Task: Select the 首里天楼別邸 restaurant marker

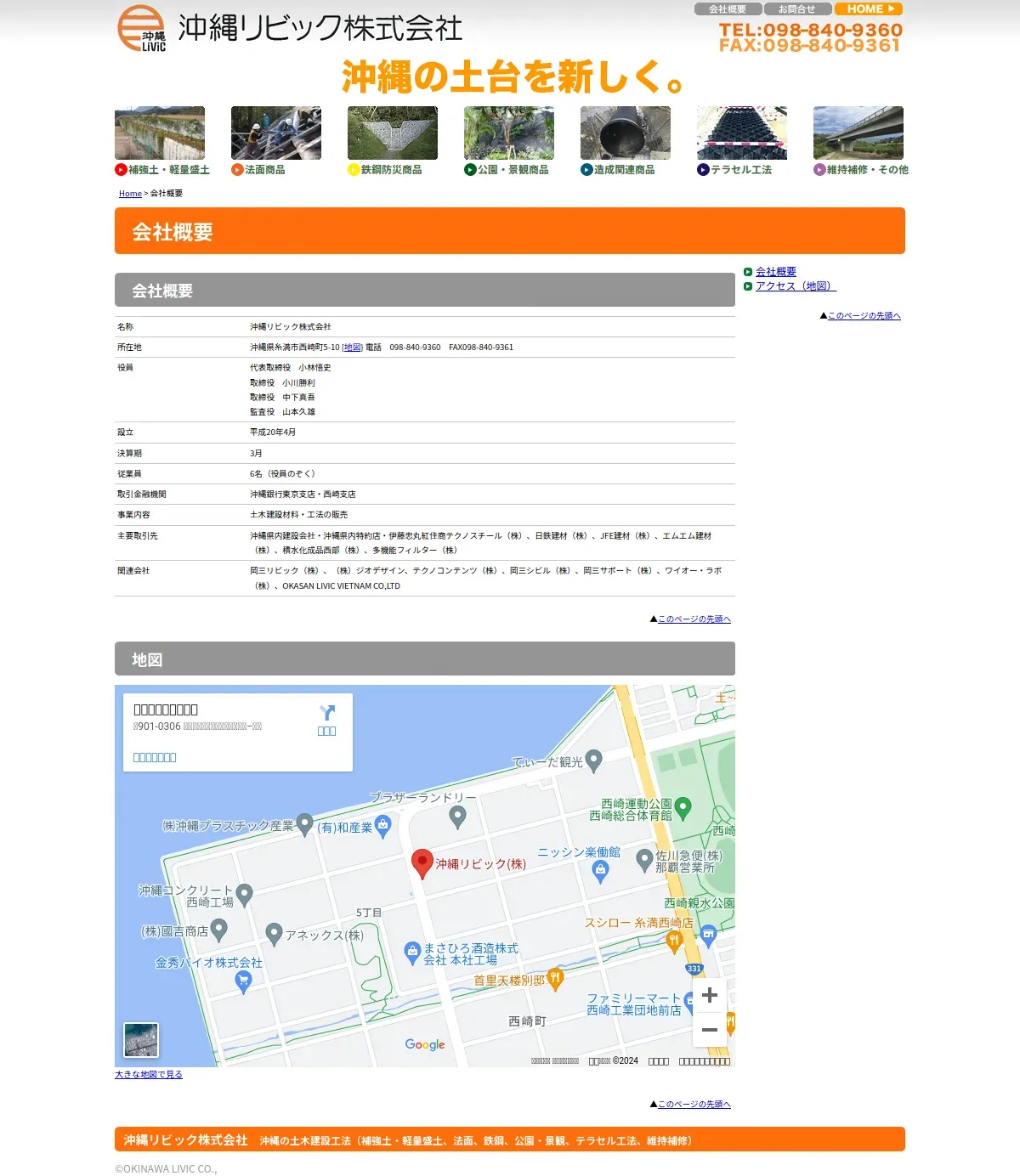Action: click(x=555, y=979)
